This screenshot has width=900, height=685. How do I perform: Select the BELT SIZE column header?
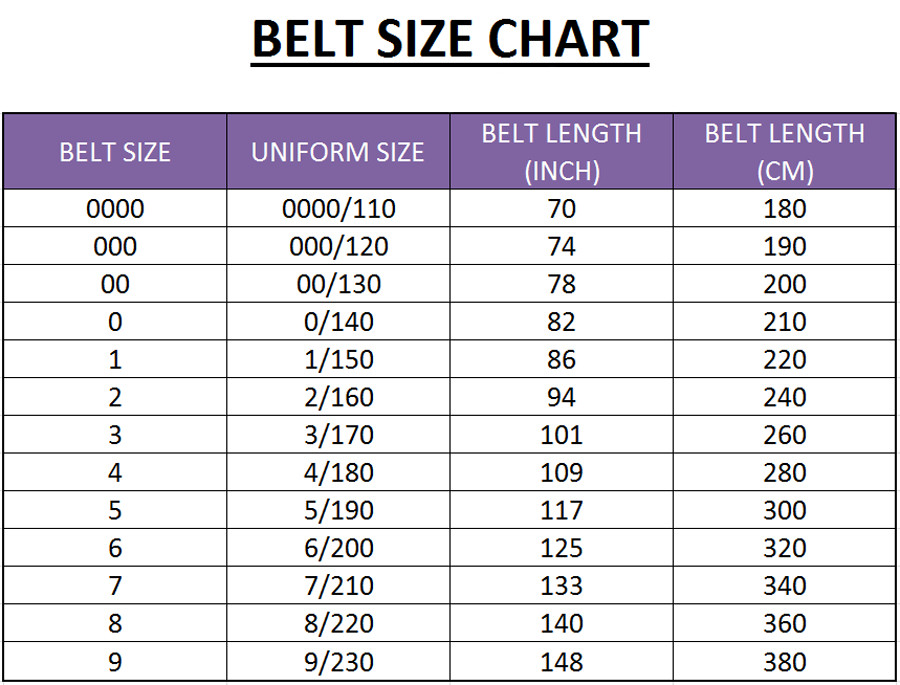(x=115, y=152)
